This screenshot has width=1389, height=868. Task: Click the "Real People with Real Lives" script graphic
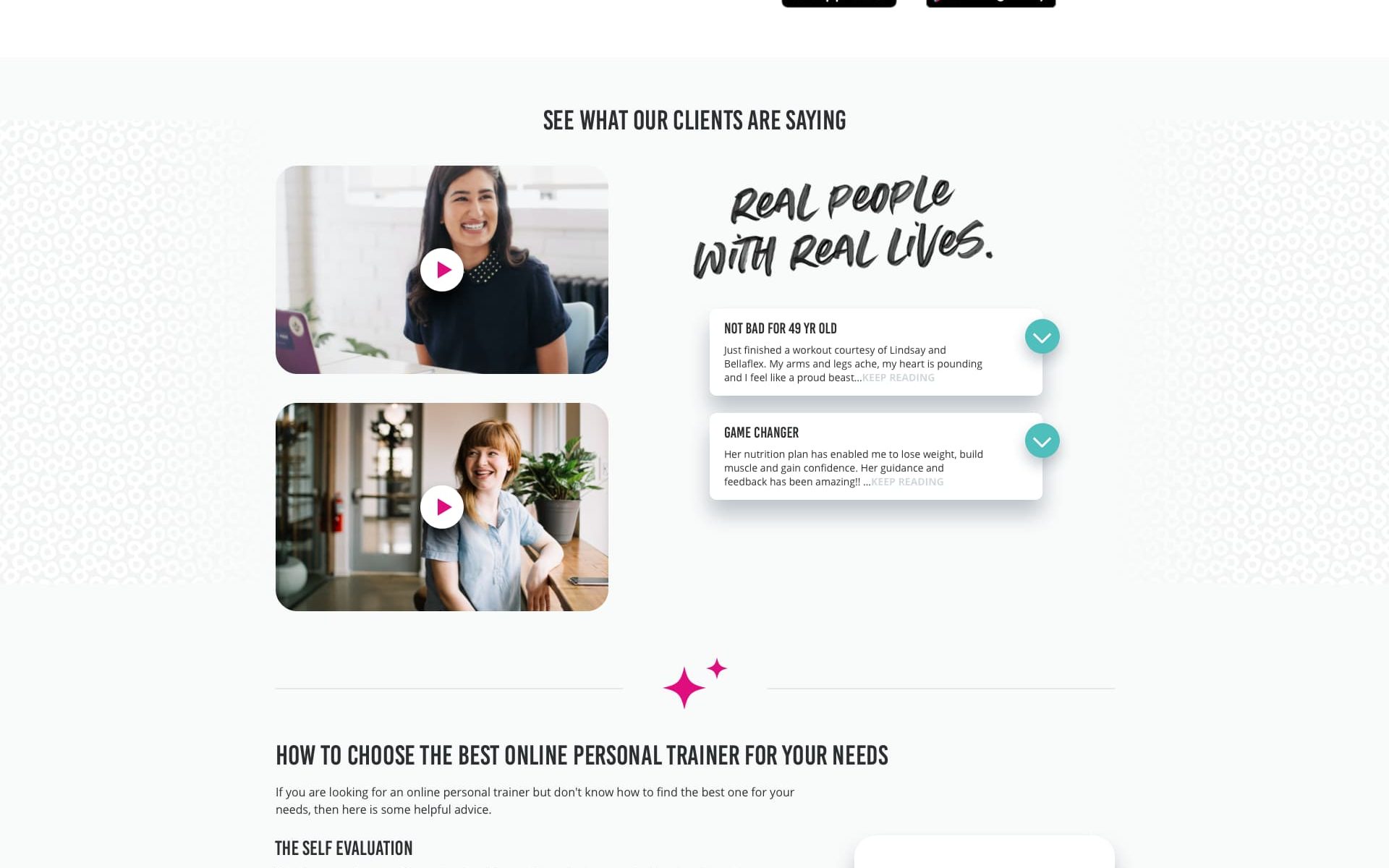(x=843, y=226)
